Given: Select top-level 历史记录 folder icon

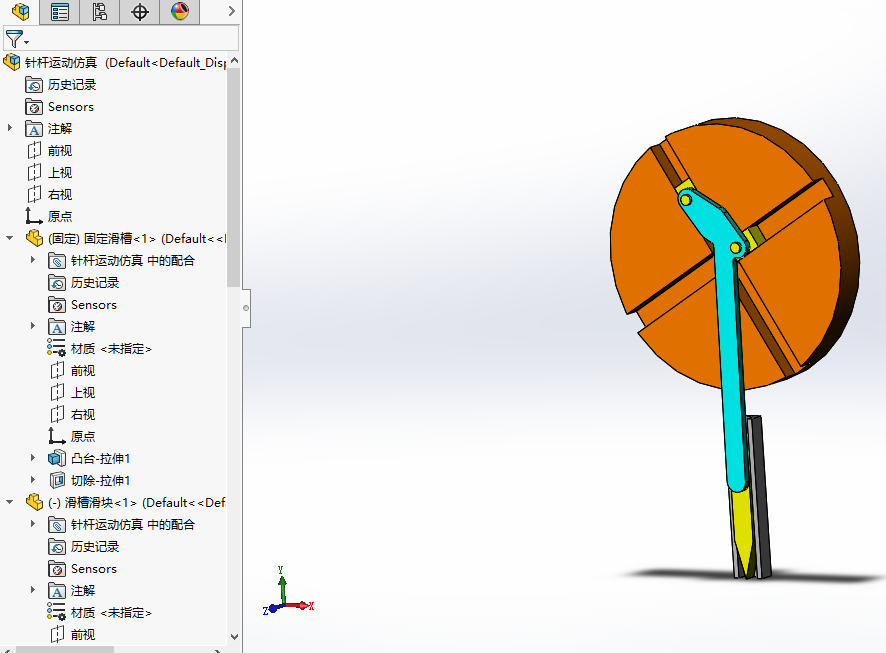Looking at the screenshot, I should pos(34,85).
